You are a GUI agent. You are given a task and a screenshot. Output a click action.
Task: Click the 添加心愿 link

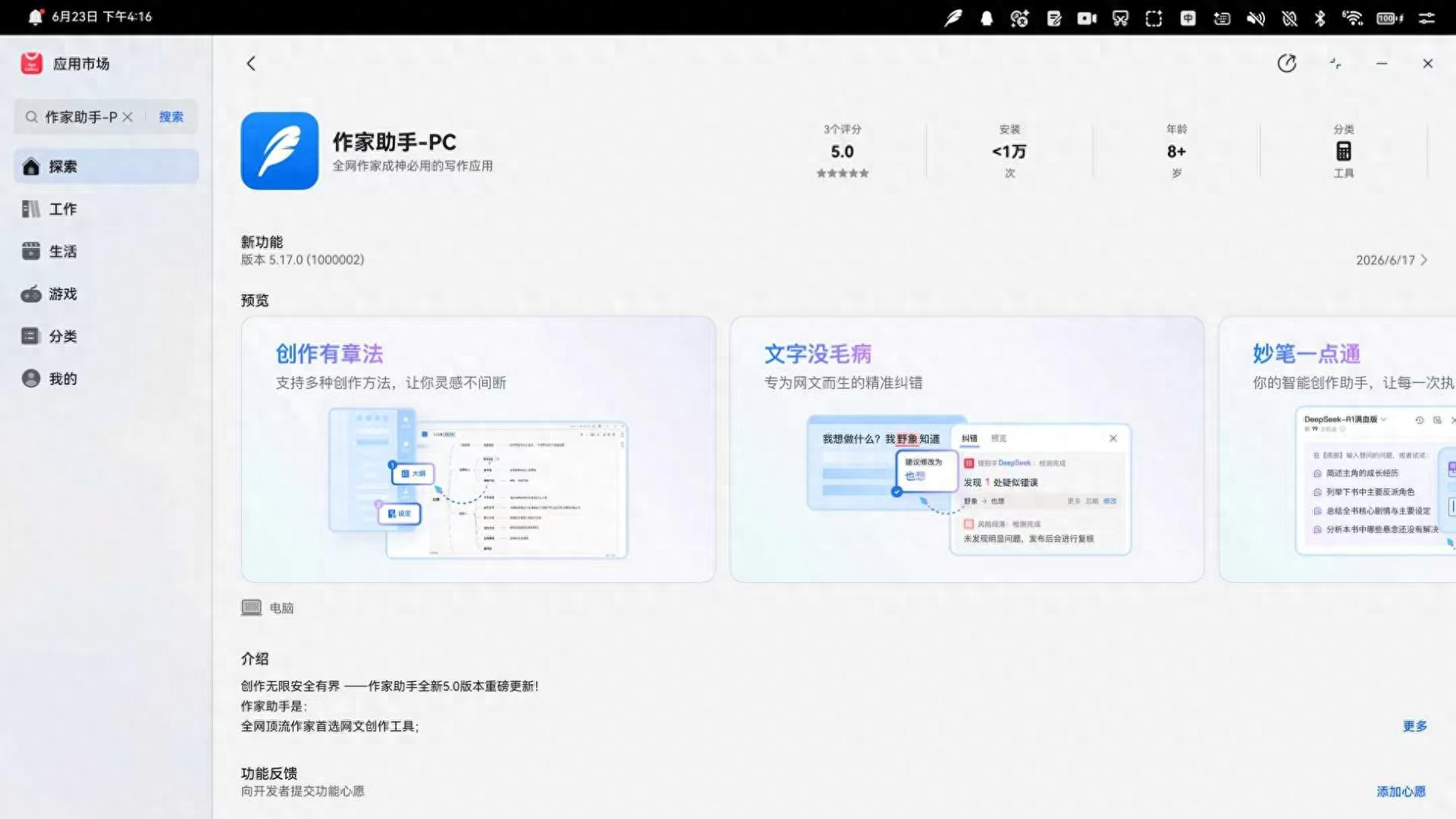tap(1401, 792)
